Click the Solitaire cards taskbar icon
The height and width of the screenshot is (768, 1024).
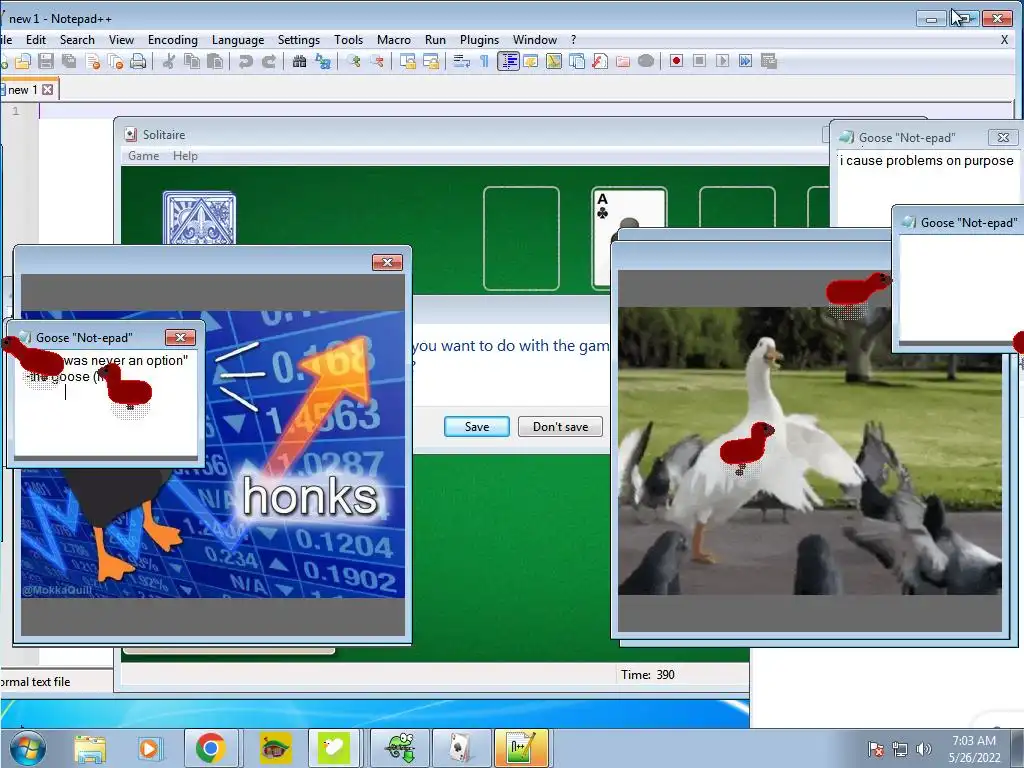(x=462, y=748)
